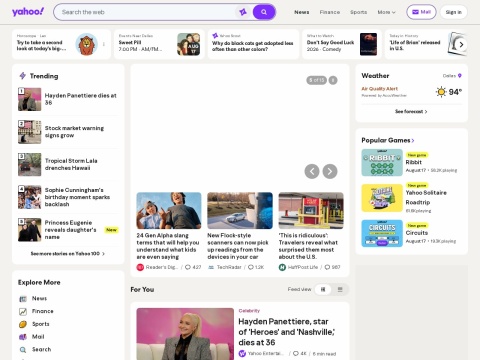Screen dimensions: 480x360
Task: Switch feed view to list layout
Action: [340, 289]
